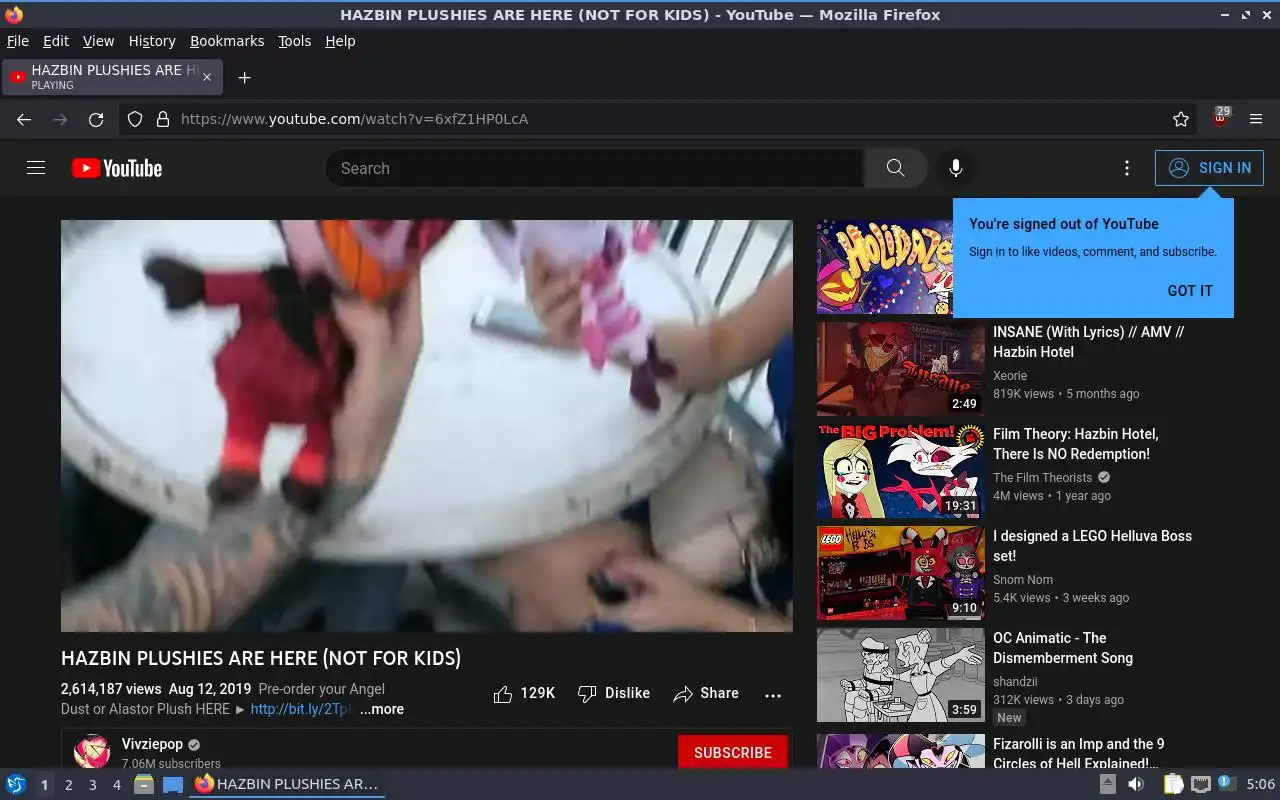Open a new tab with plus button
Image resolution: width=1280 pixels, height=800 pixels.
pyautogui.click(x=244, y=77)
